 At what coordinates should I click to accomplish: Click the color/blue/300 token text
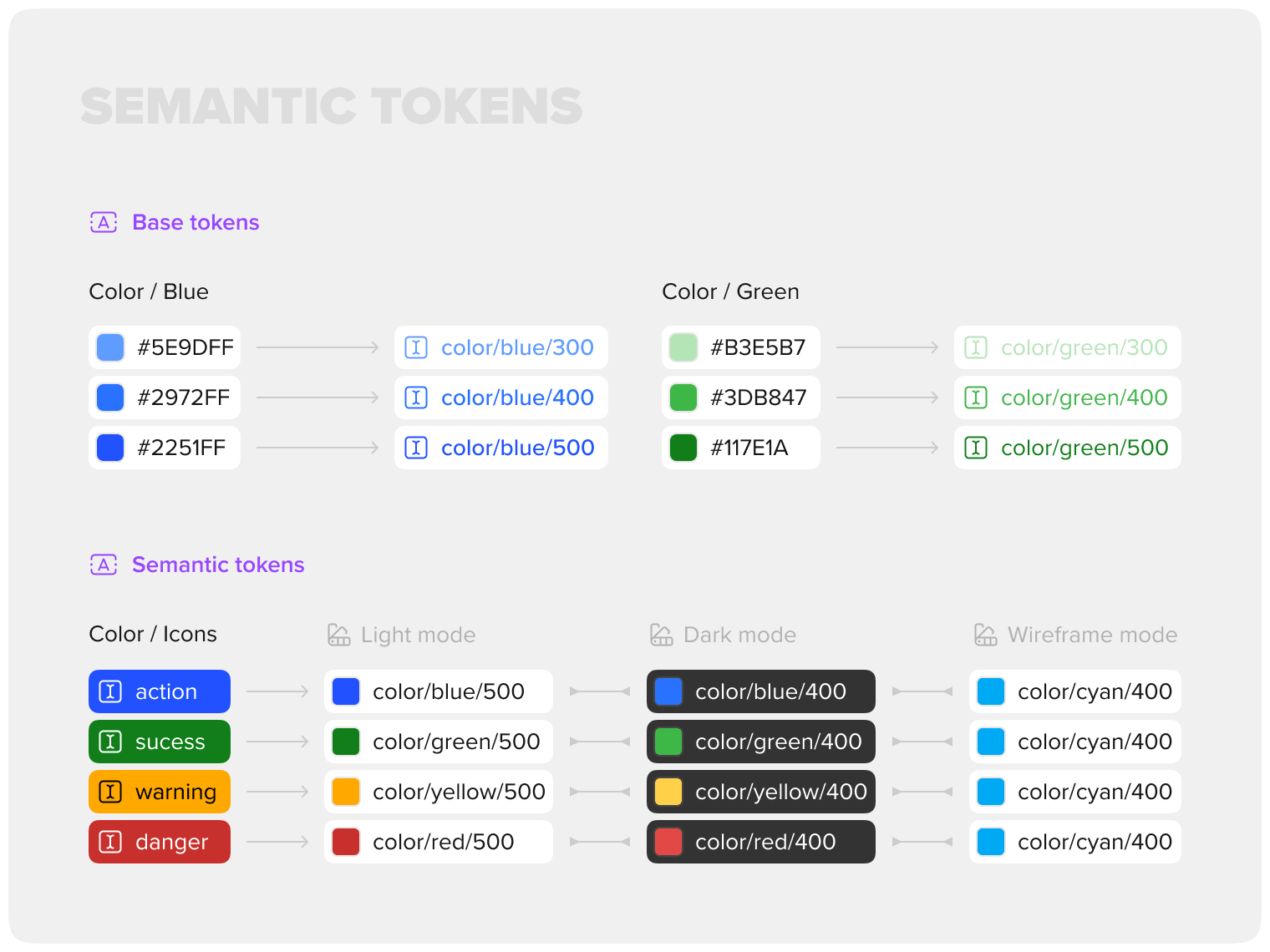tap(517, 347)
